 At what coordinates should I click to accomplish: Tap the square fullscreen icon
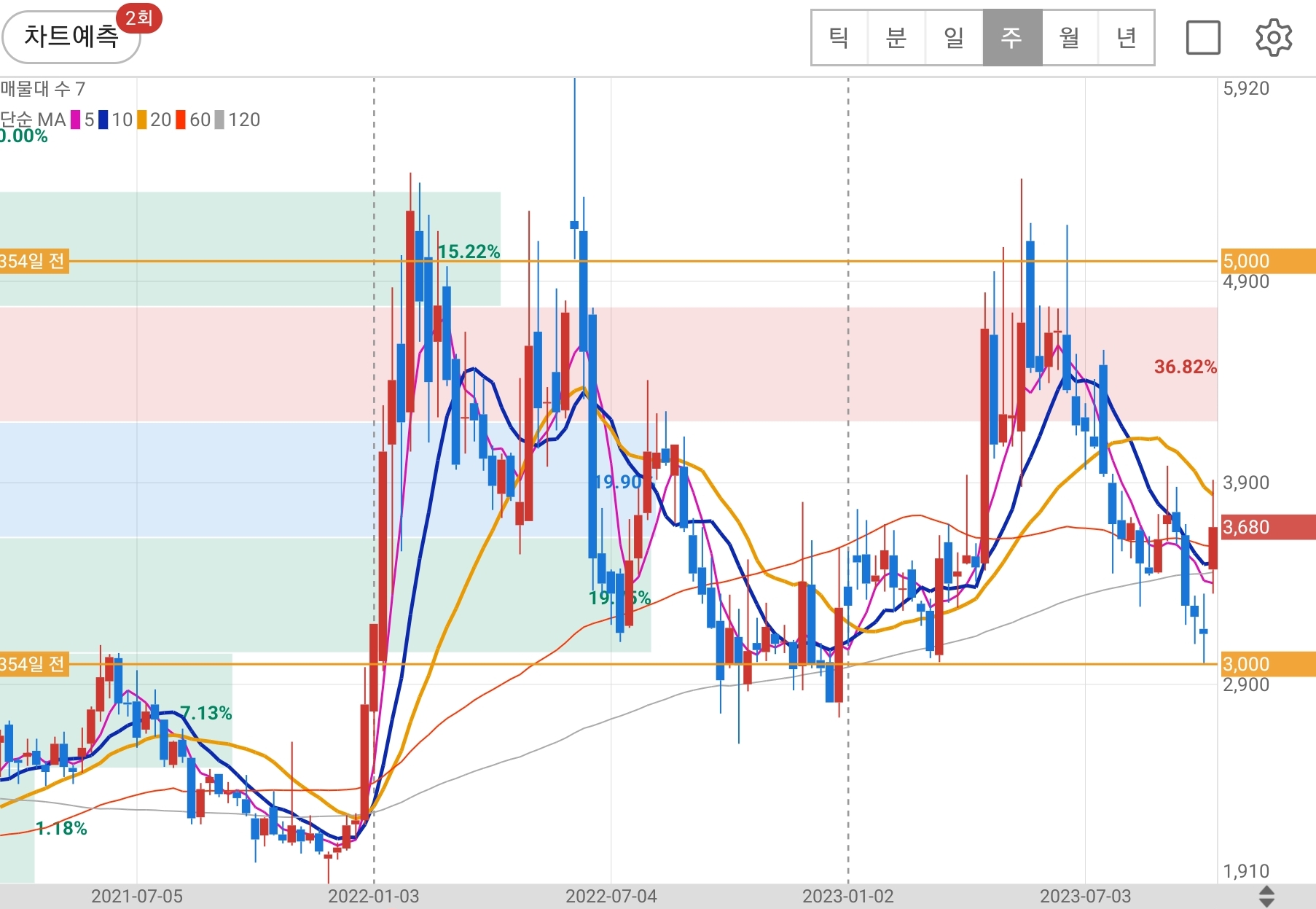point(1203,37)
